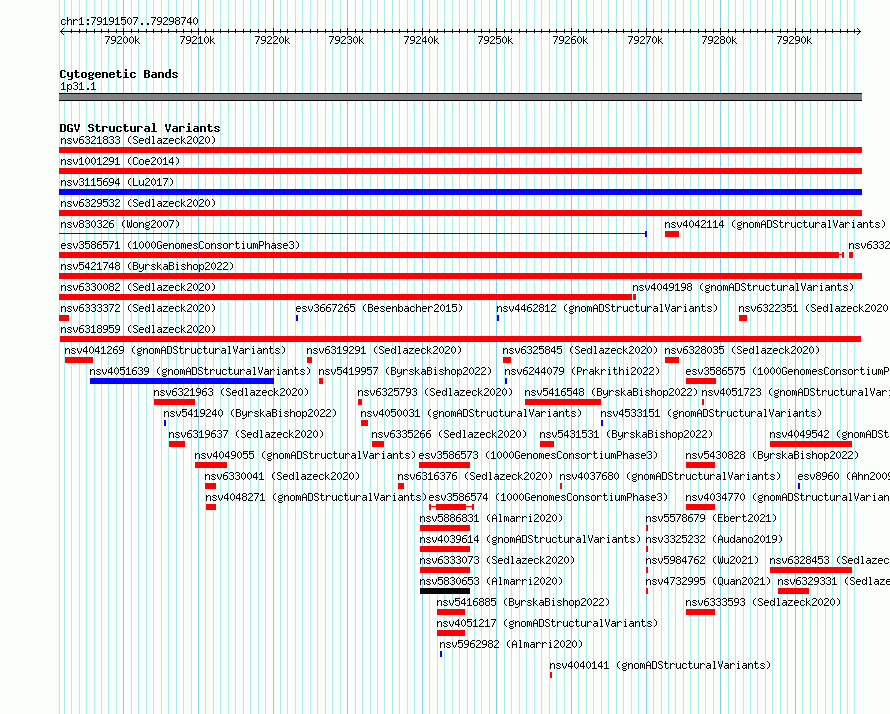Click nsv6329532 (Sedlazeck2020) label
890x714 pixels.
coord(138,203)
